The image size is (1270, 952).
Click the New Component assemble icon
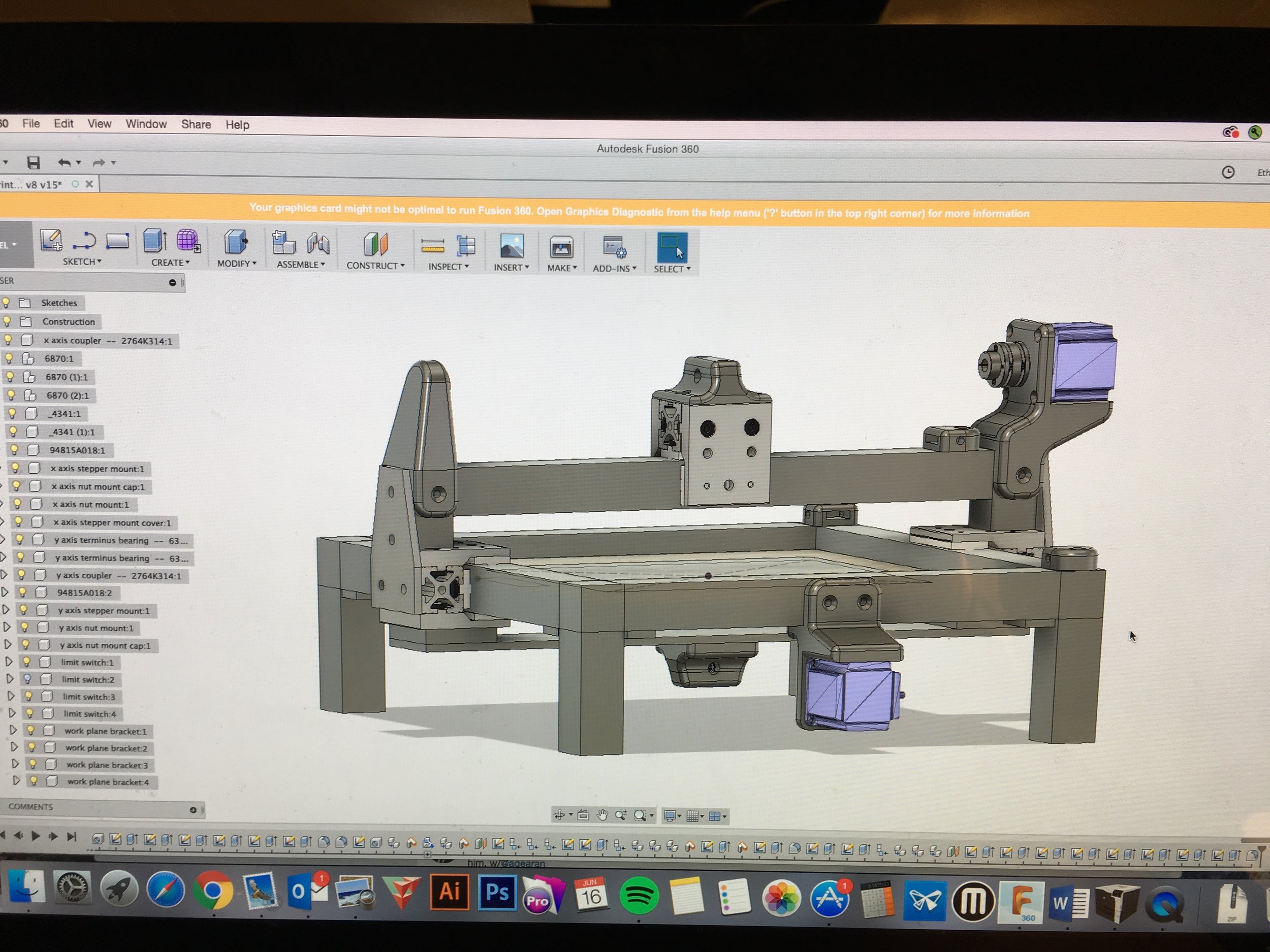click(283, 243)
